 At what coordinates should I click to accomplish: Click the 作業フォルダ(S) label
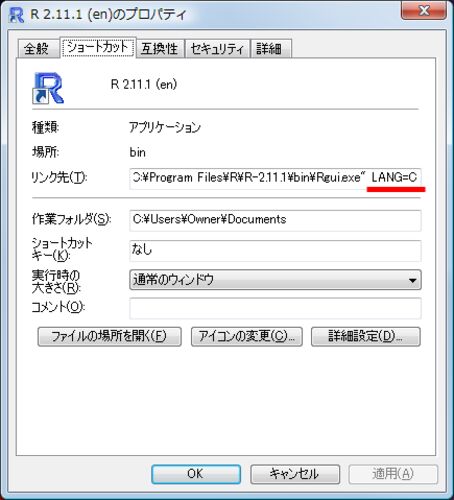coord(71,219)
